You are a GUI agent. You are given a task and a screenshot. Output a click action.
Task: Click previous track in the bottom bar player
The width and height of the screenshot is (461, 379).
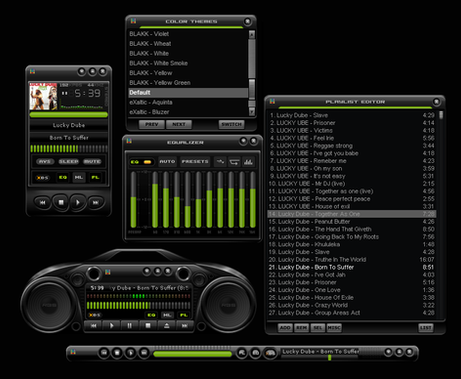tap(104, 352)
